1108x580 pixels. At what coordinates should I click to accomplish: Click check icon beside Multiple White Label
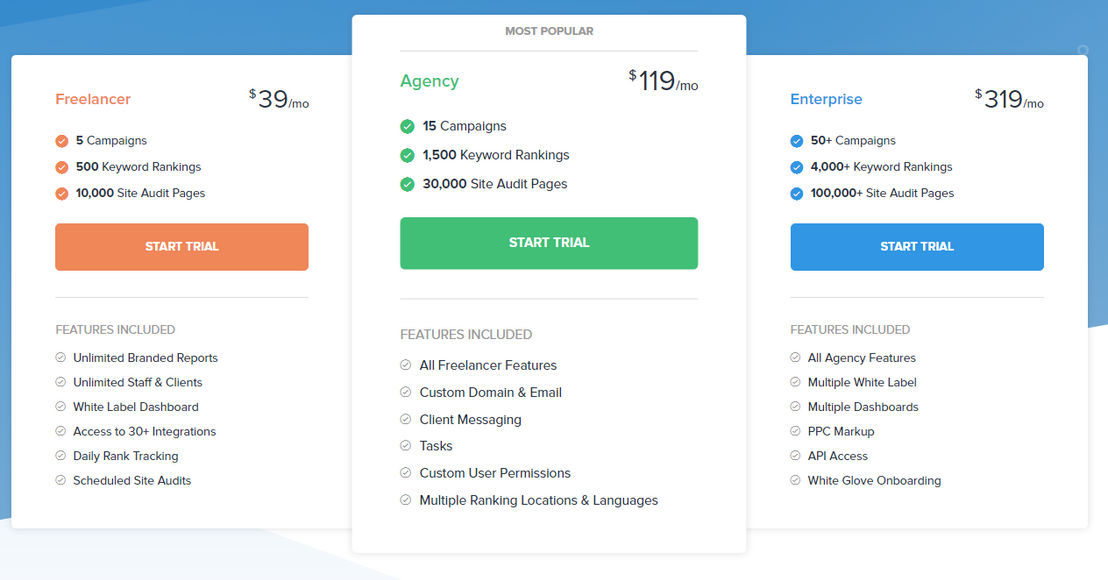pos(796,382)
